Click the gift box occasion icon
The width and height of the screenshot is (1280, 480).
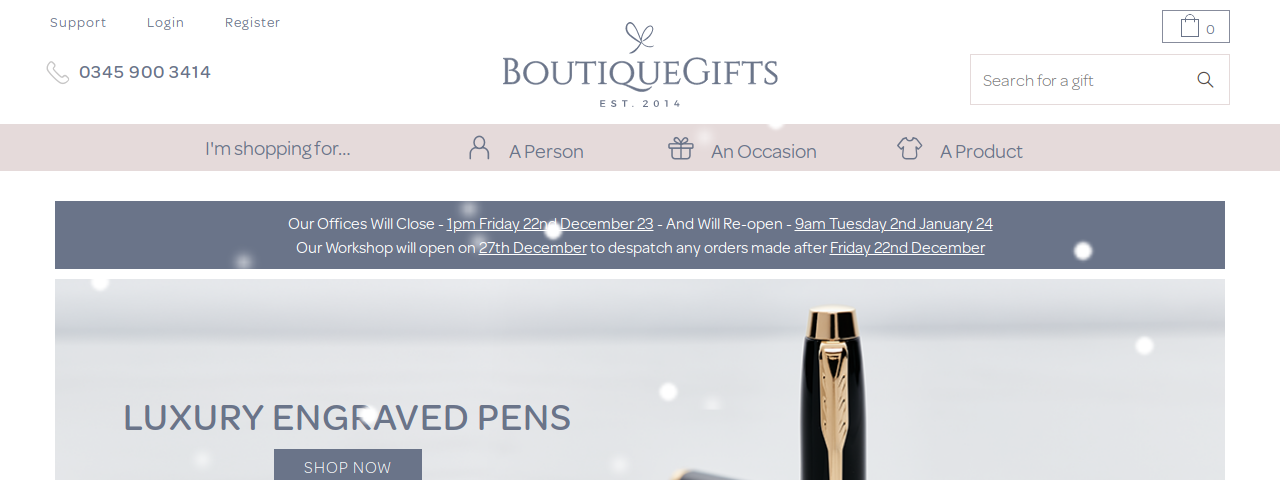pyautogui.click(x=681, y=148)
